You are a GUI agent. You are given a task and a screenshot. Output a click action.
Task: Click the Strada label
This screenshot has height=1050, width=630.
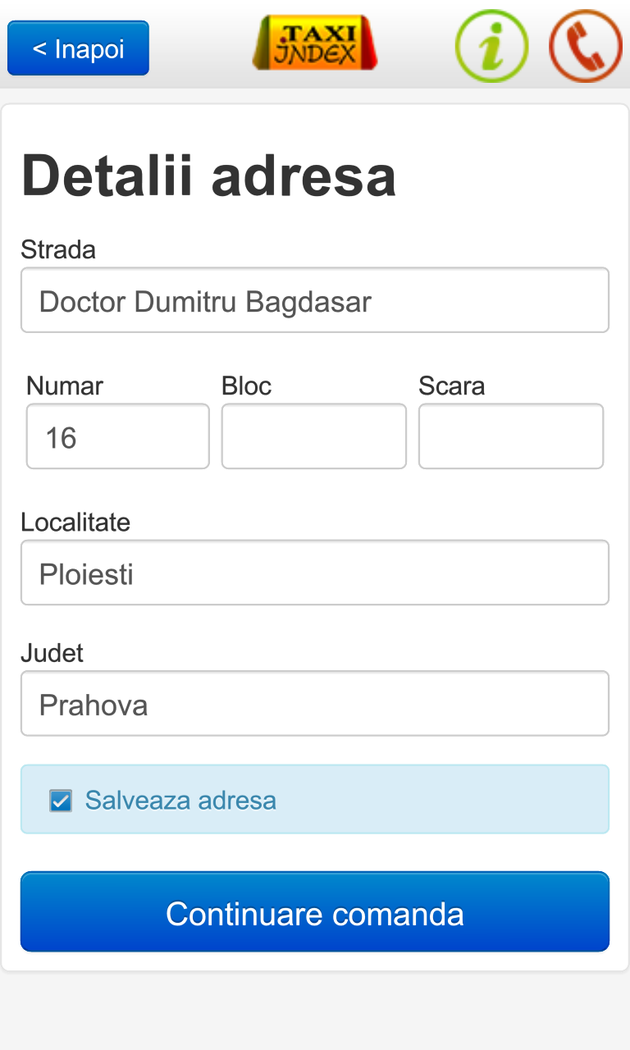(x=58, y=250)
